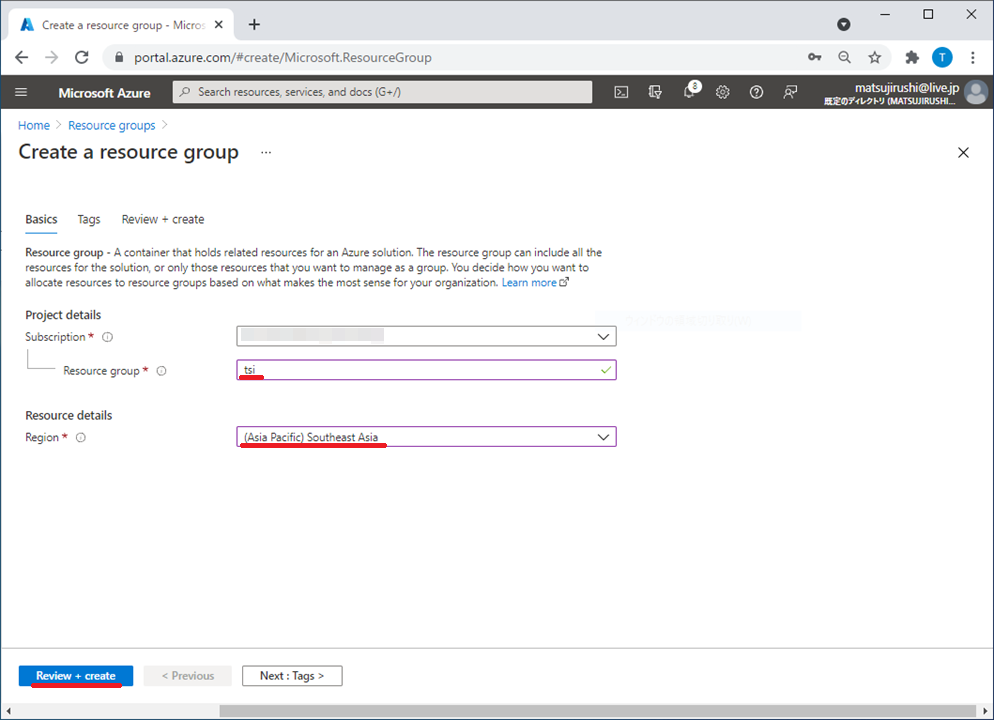Click the horizontal scrollbar thumb
The height and width of the screenshot is (720, 994).
pos(597,711)
